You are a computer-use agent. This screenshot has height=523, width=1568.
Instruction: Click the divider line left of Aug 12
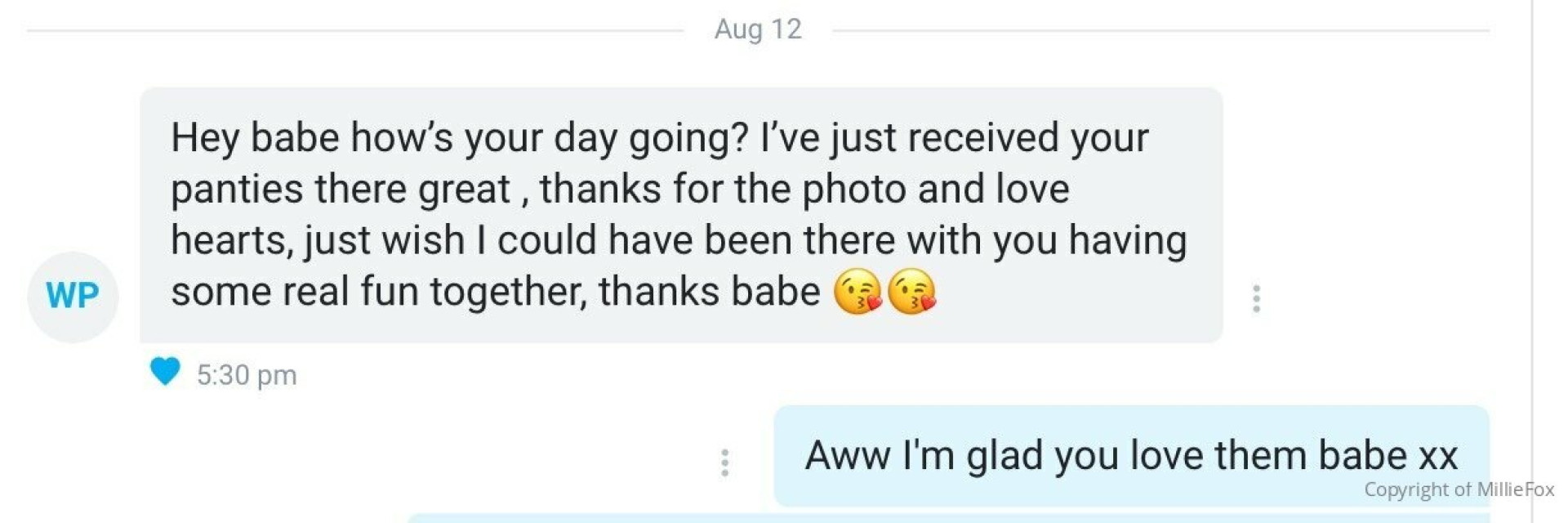click(x=355, y=31)
